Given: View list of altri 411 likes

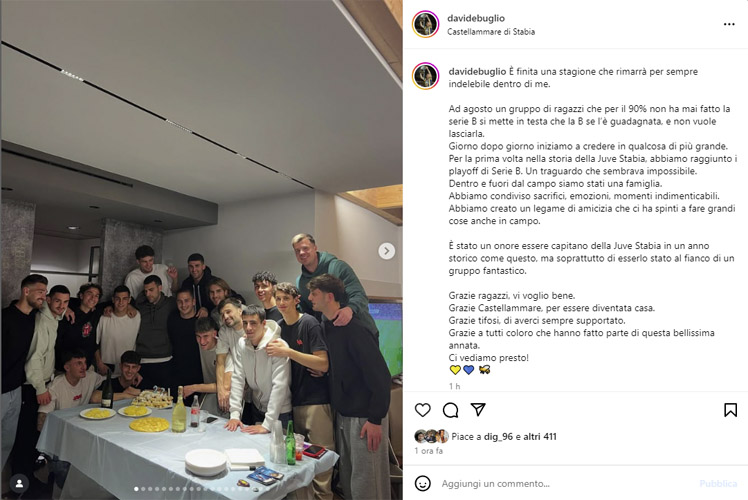Looking at the screenshot, I should coord(540,437).
